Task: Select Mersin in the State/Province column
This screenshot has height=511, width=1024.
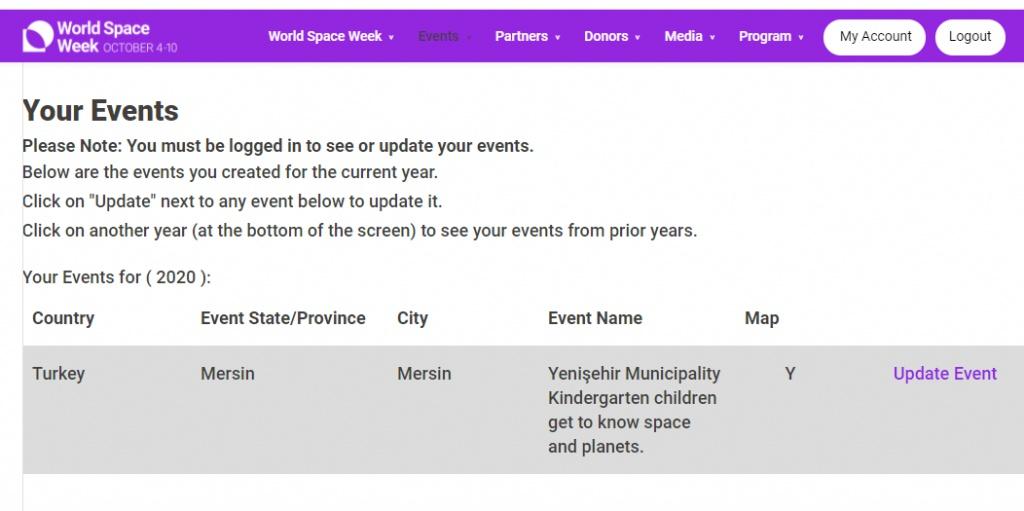Action: pyautogui.click(x=227, y=374)
